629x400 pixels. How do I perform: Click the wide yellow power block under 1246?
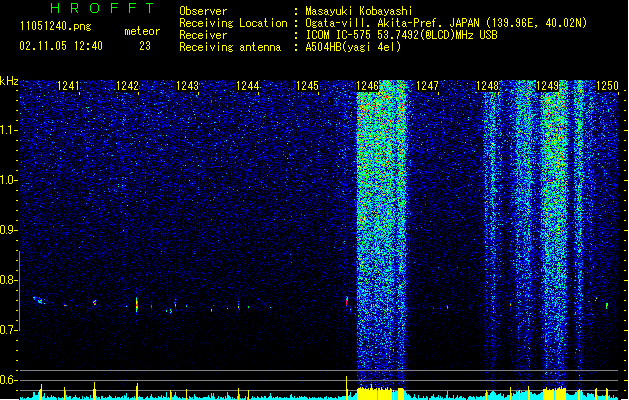[380, 393]
